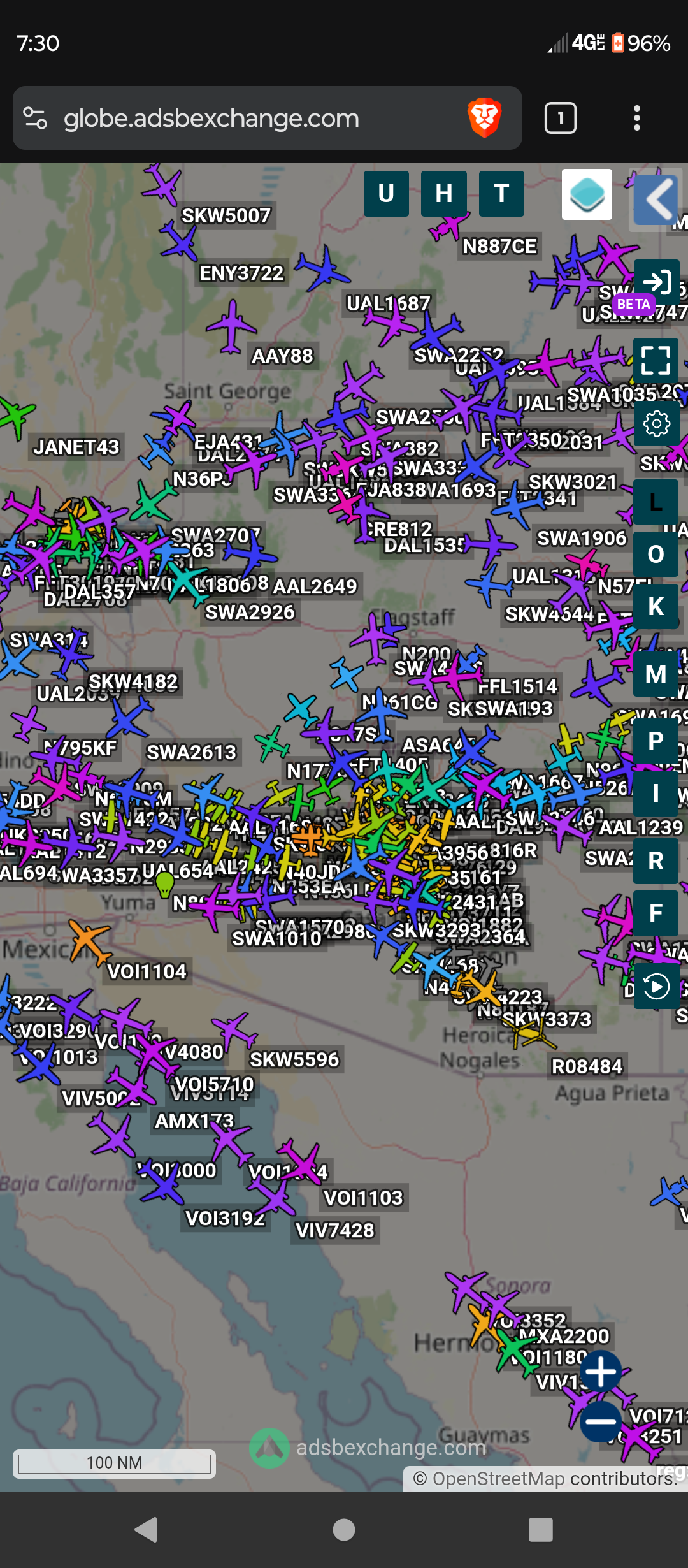Toggle the T button on map
Viewport: 688px width, 1568px height.
501,194
